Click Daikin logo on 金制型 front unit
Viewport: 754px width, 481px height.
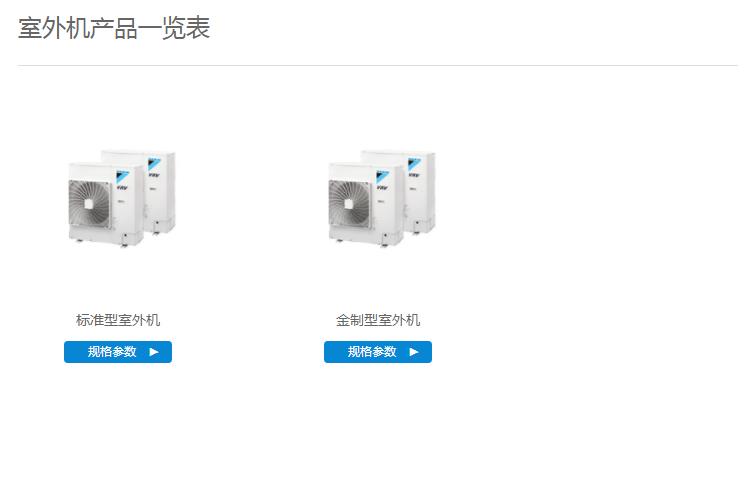point(383,177)
